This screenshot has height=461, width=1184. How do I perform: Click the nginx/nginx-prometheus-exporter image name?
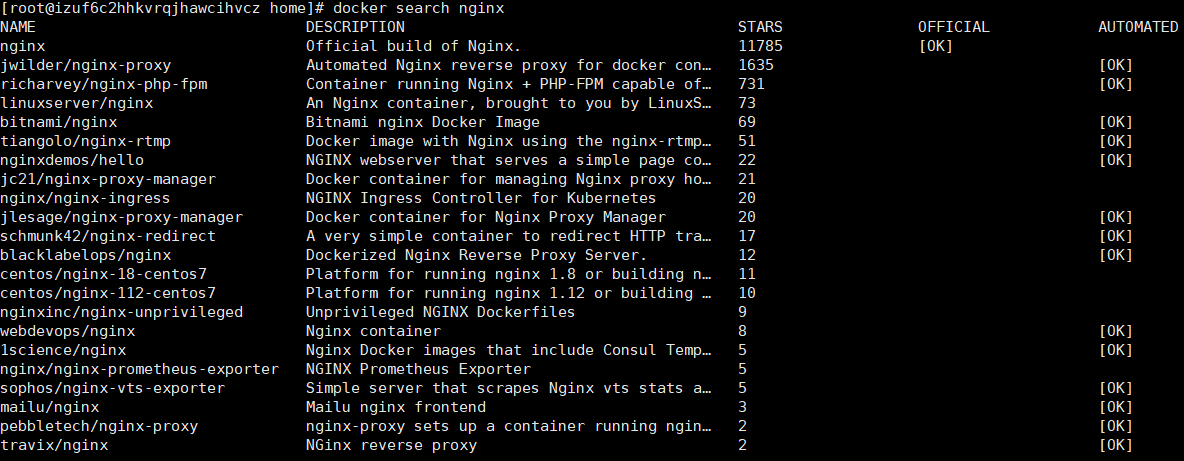coord(140,369)
